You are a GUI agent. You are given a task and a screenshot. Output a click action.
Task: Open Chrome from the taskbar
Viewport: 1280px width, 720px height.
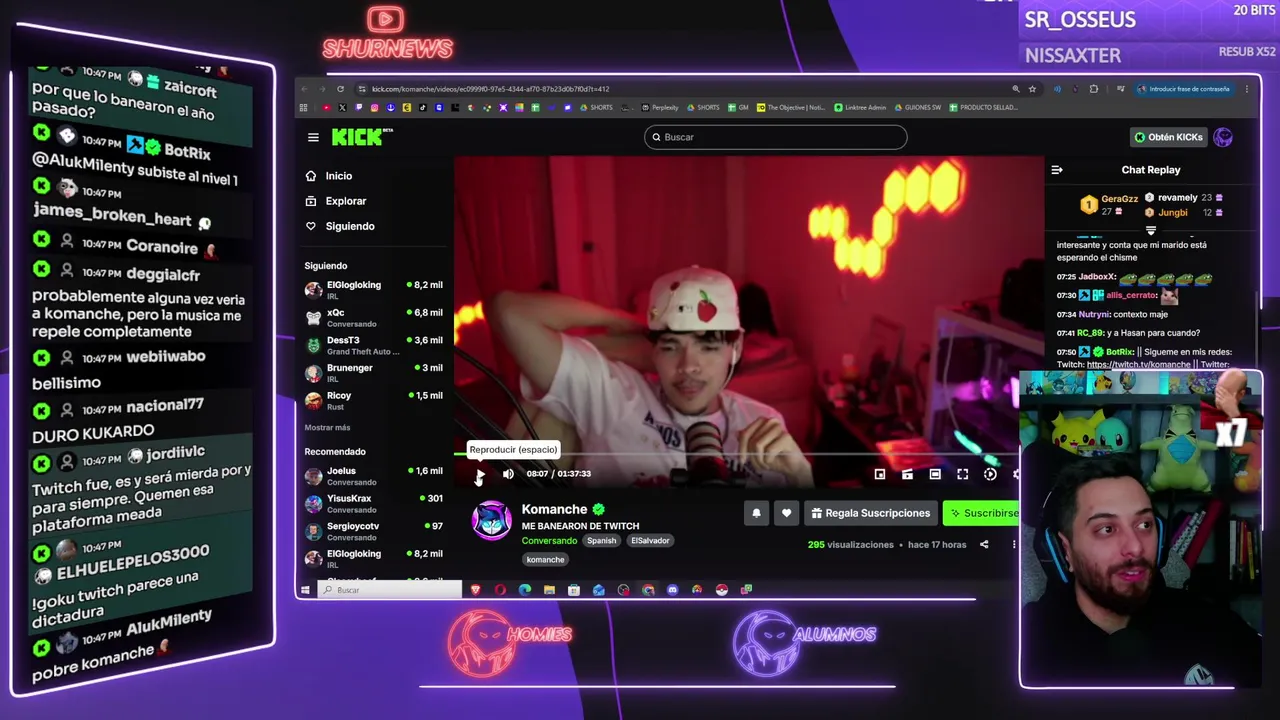tap(648, 590)
